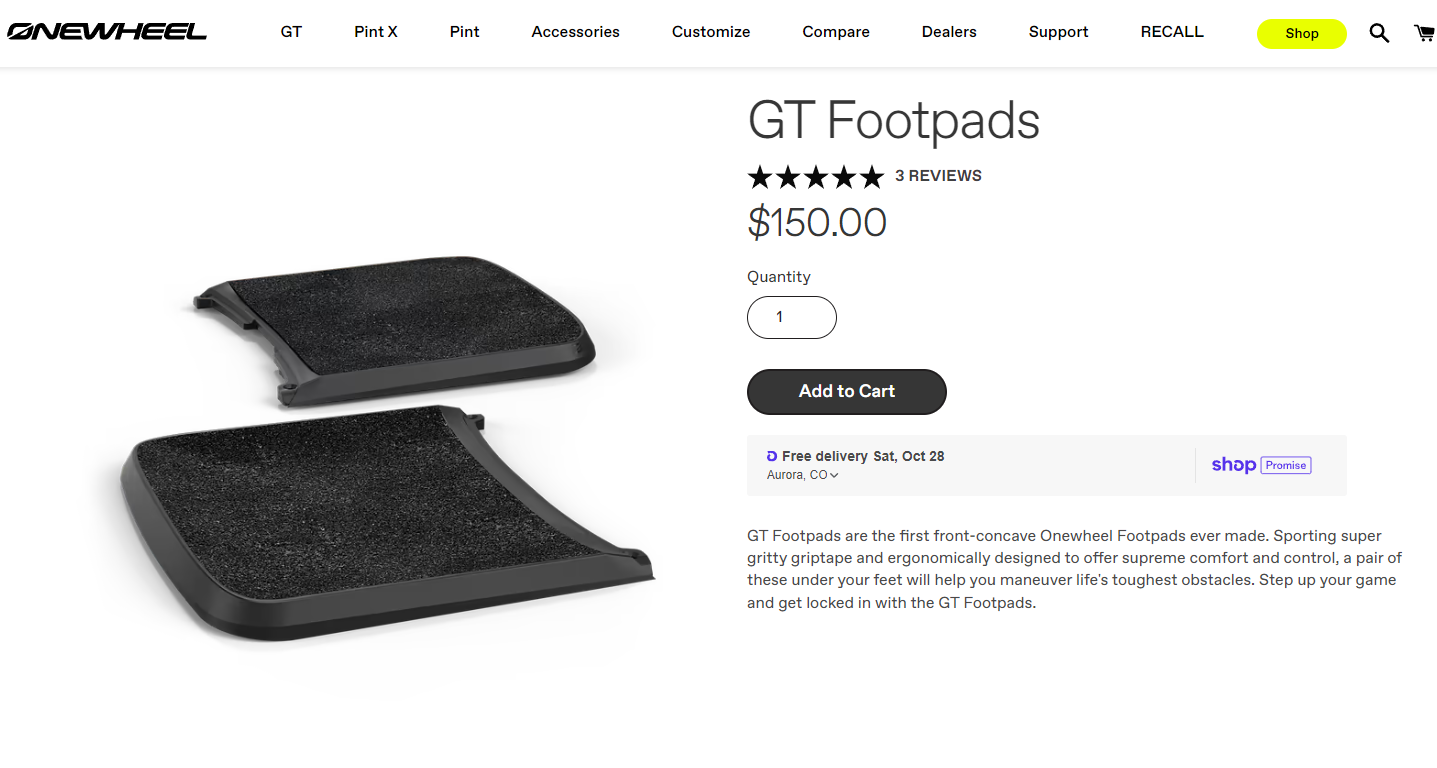Go to the Pint page
Viewport: 1437px width, 768px height.
(x=465, y=32)
